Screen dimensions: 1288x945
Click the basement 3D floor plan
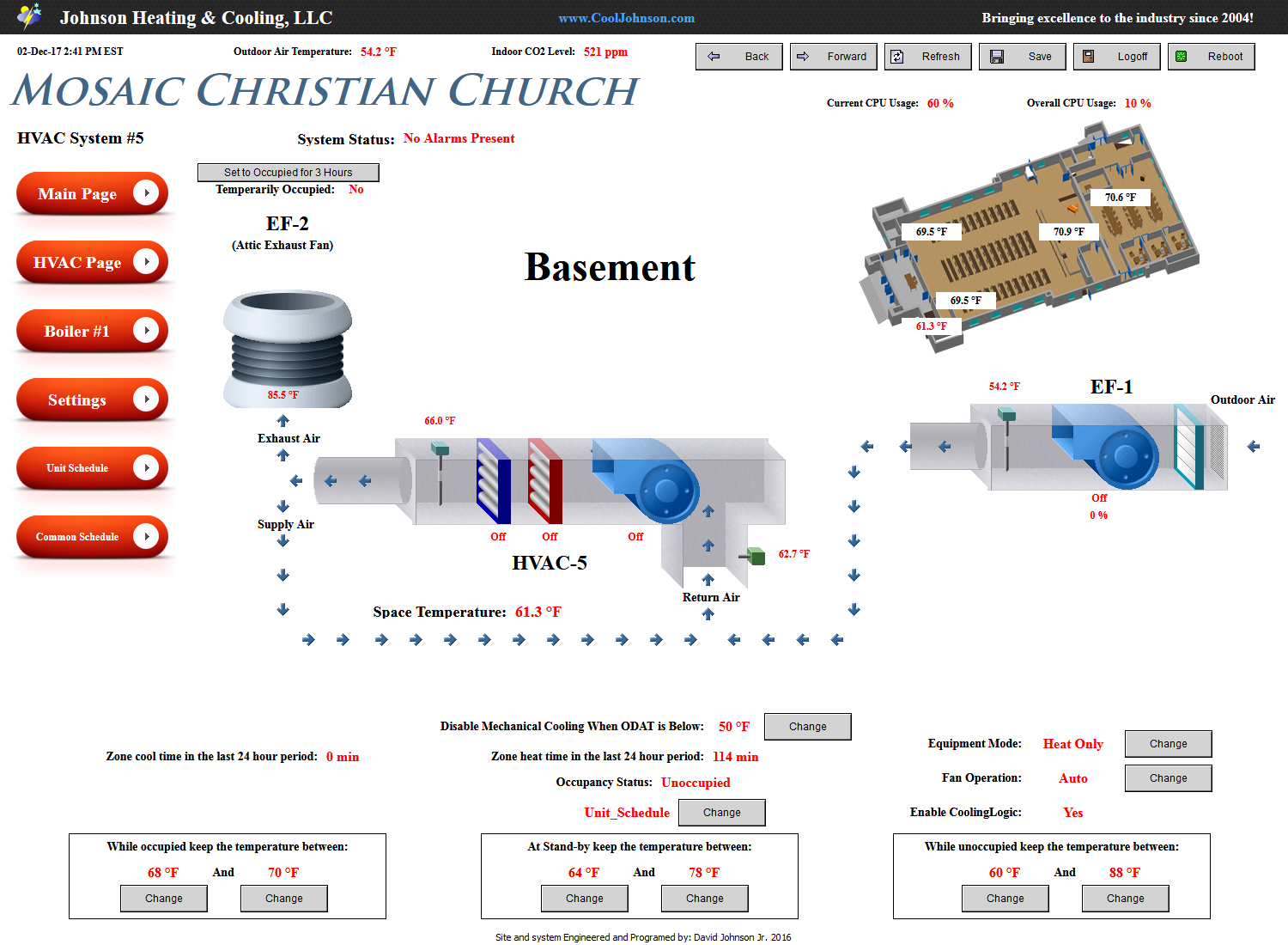pyautogui.click(x=1030, y=236)
